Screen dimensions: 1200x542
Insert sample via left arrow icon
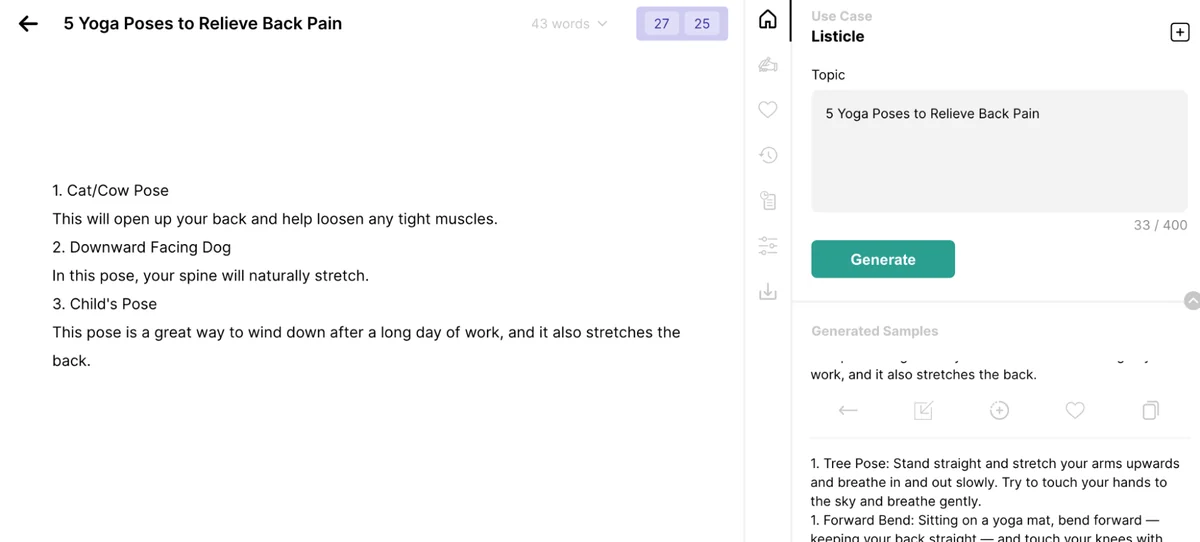pyautogui.click(x=848, y=410)
